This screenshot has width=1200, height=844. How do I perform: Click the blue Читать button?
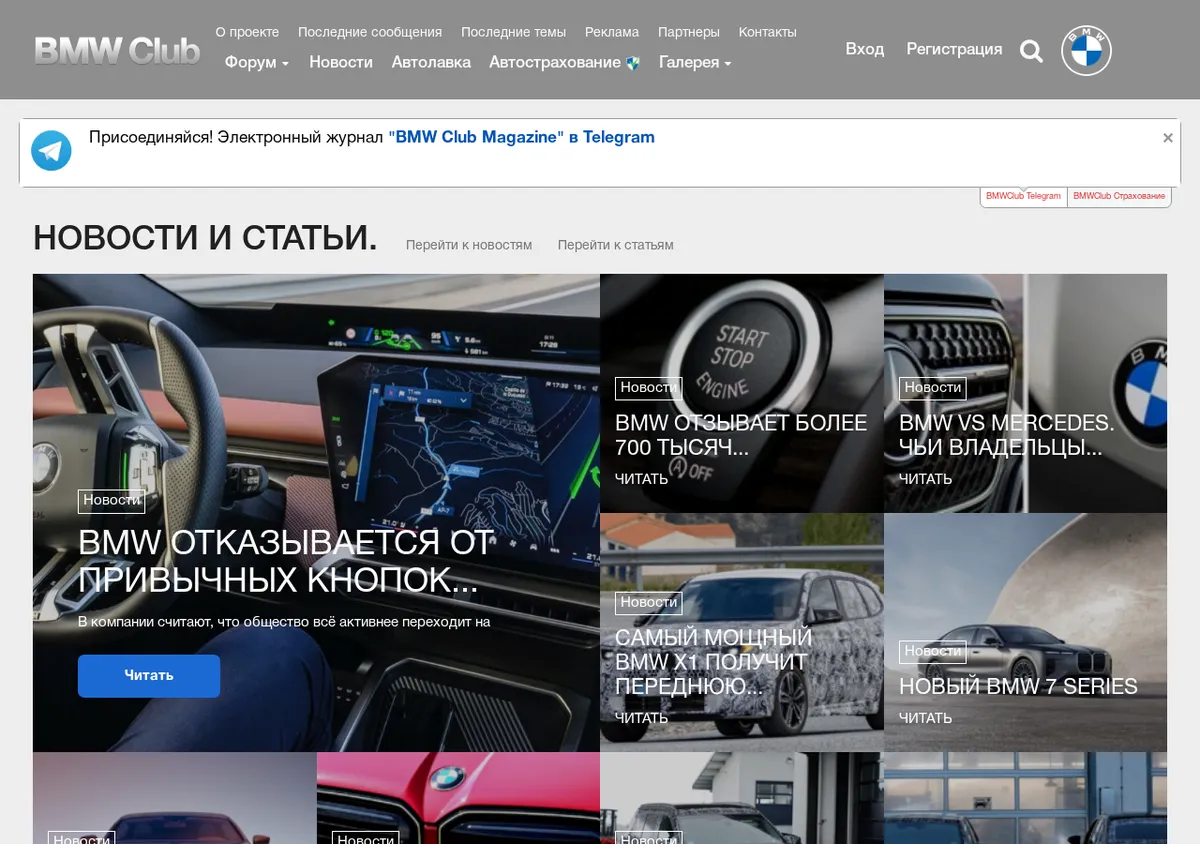pos(149,676)
